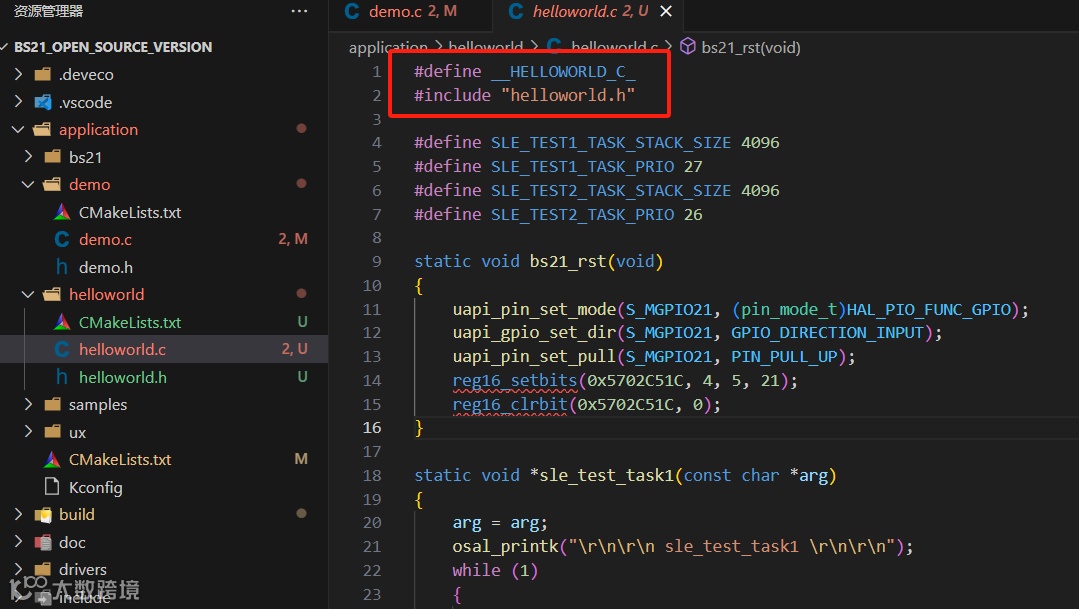1079x609 pixels.
Task: Click the C icon on demo.c tab
Action: click(x=352, y=12)
